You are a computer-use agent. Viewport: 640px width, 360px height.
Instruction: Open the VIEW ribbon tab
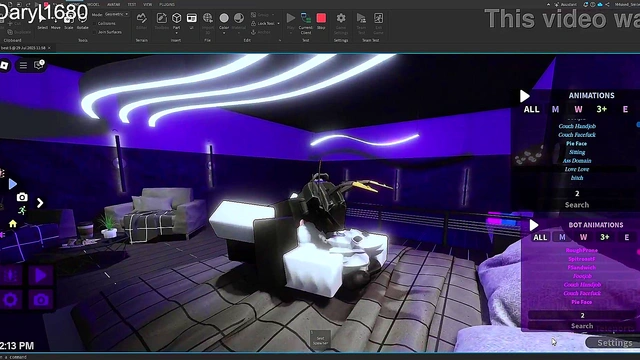[147, 4]
